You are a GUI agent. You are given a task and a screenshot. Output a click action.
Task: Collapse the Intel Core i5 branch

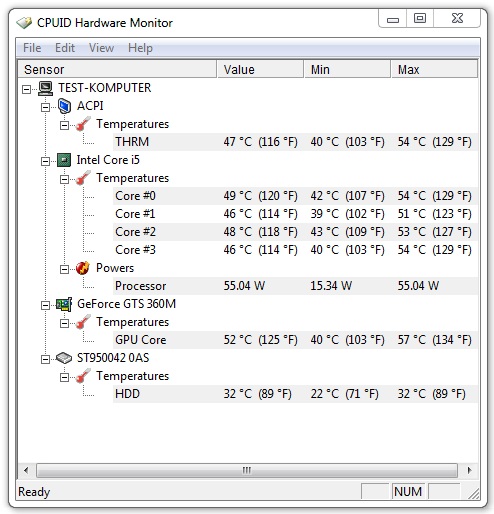[x=45, y=161]
